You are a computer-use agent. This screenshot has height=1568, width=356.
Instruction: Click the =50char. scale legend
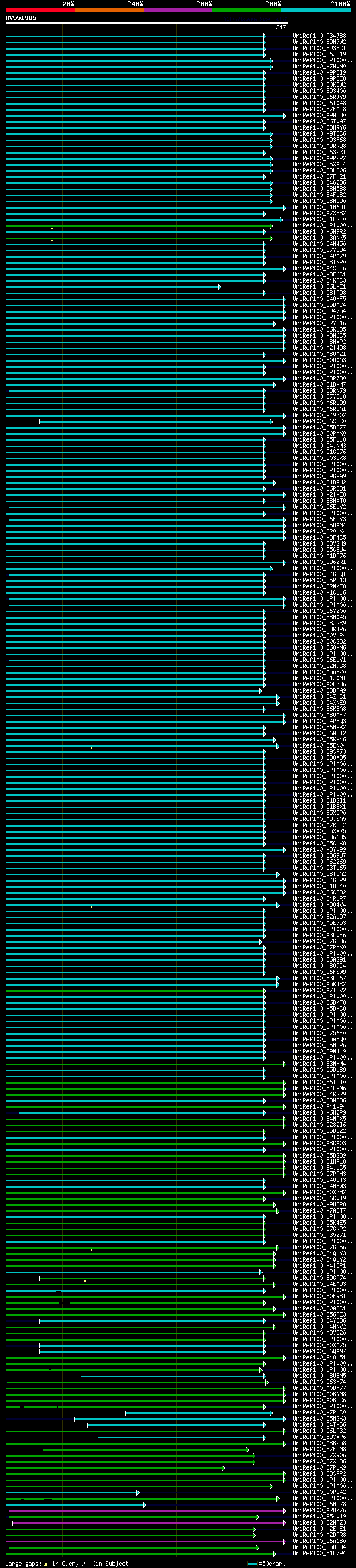click(266, 1564)
